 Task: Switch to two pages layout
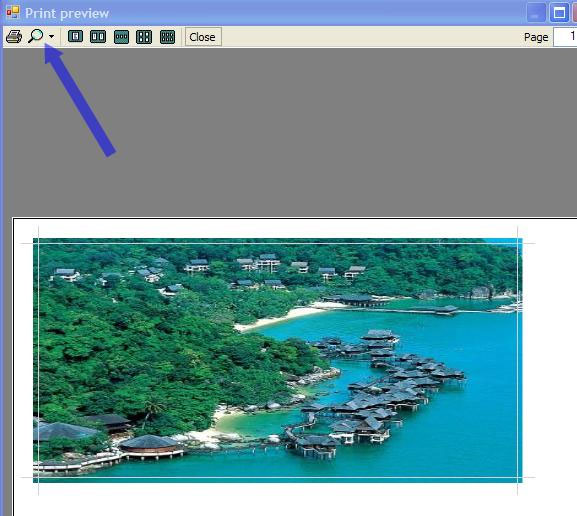pos(98,36)
